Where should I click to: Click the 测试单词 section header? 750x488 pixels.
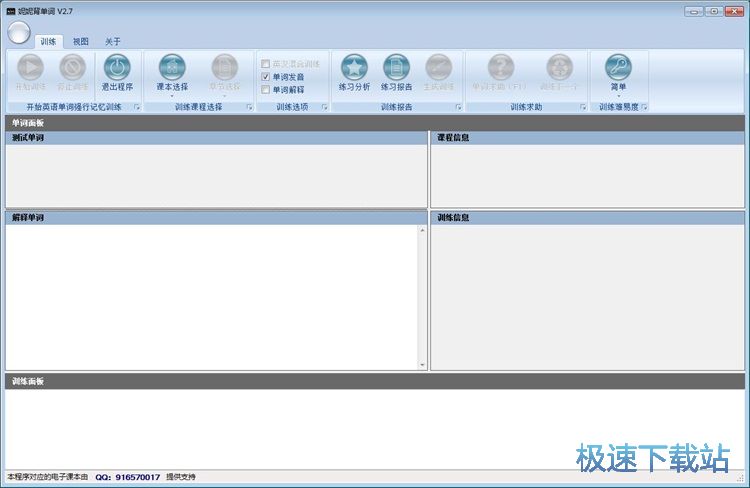click(216, 138)
